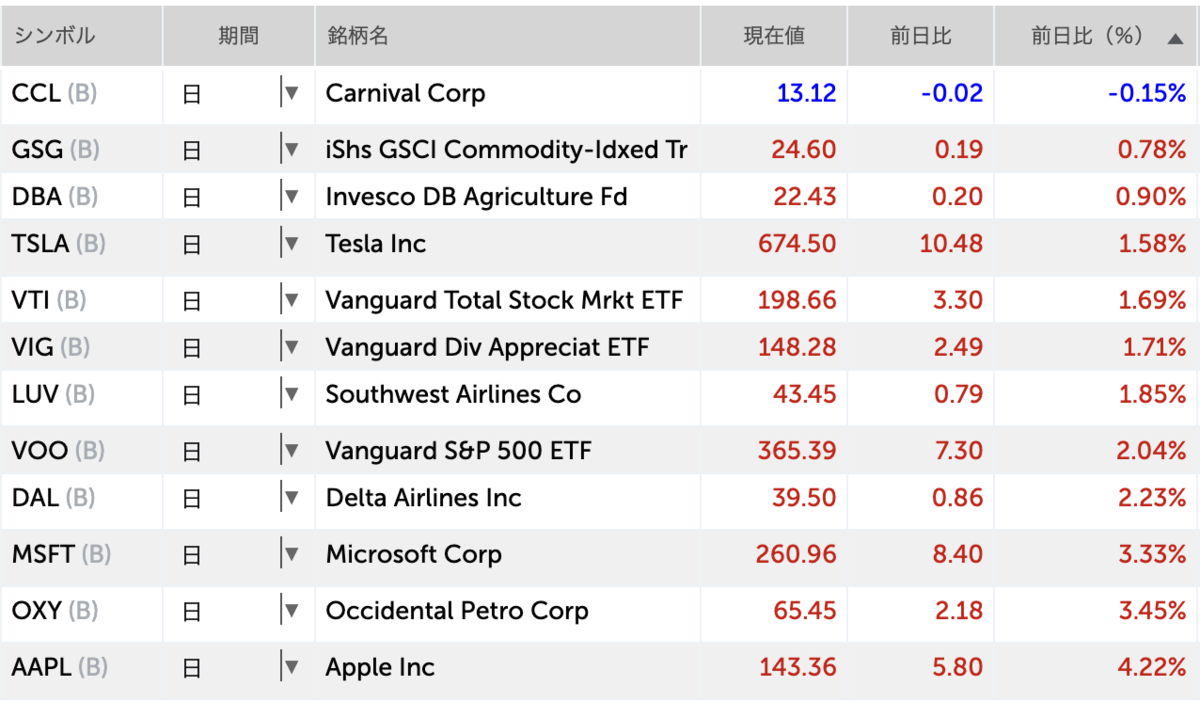Expand the period selector on the Tesla Inc row
Screen dimensions: 1200x702
click(x=290, y=244)
